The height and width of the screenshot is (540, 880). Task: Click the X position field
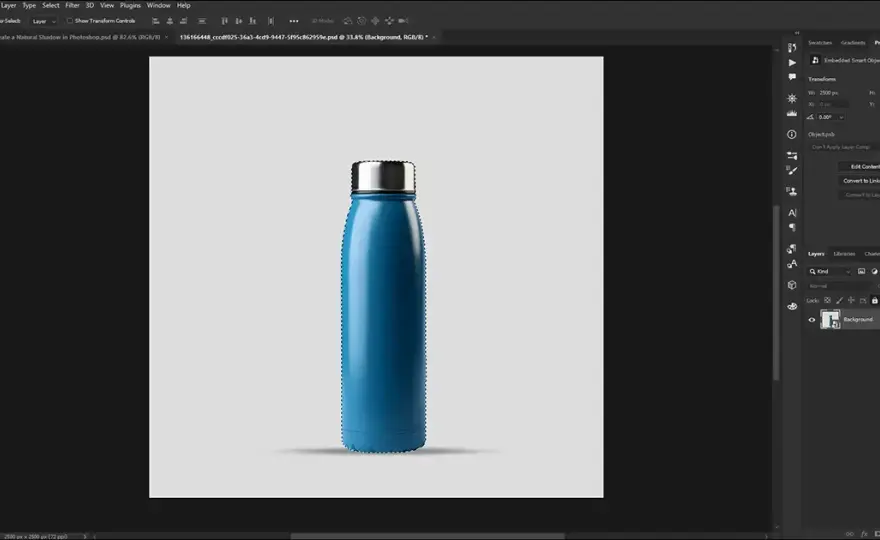(833, 104)
